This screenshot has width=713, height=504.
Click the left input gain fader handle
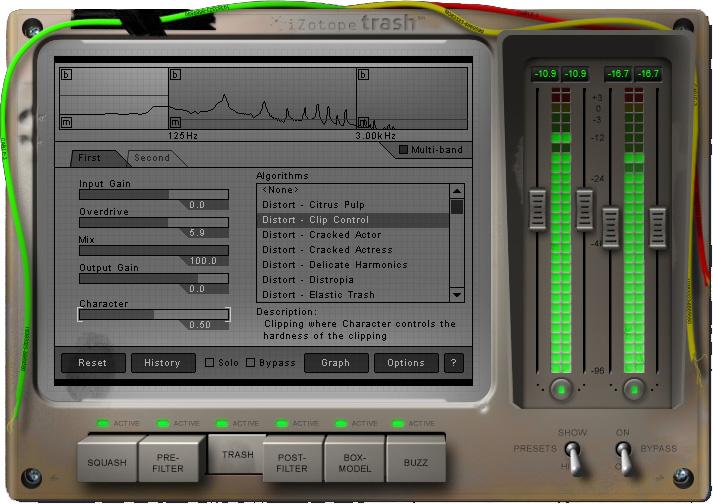pyautogui.click(x=537, y=210)
